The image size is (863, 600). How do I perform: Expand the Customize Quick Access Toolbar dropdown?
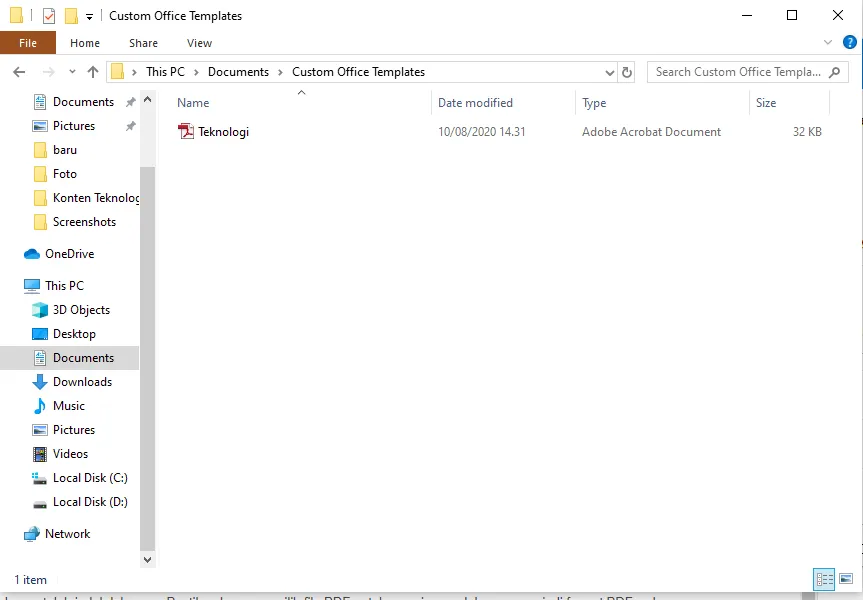(89, 17)
